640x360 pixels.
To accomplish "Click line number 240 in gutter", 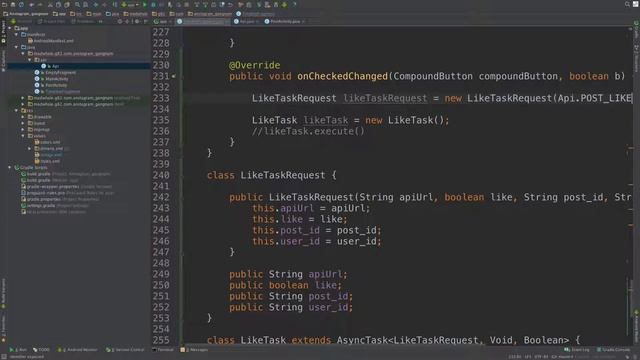I will pyautogui.click(x=161, y=175).
